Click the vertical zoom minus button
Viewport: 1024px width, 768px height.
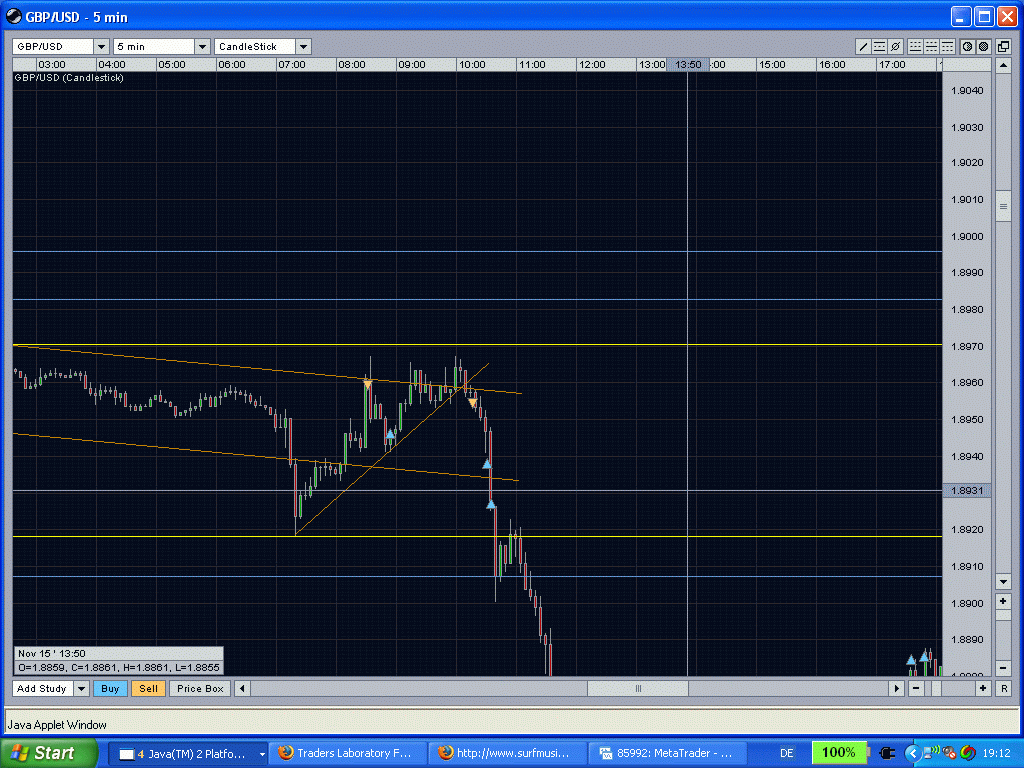1003,668
